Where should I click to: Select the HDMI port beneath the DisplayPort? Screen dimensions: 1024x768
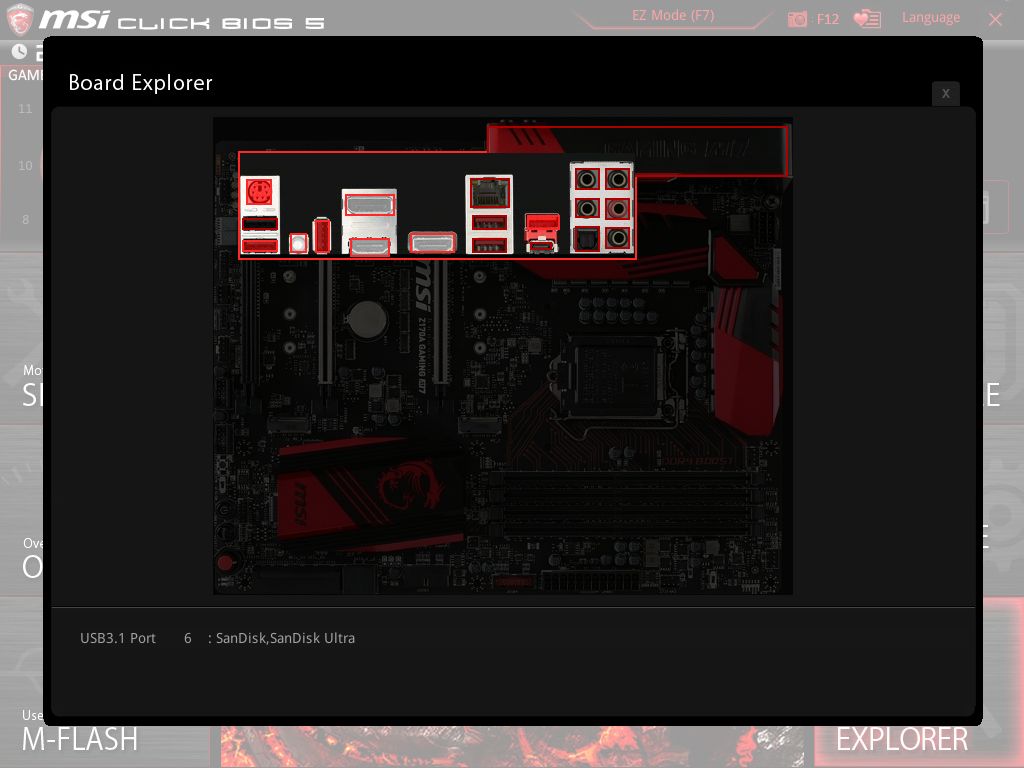click(370, 247)
